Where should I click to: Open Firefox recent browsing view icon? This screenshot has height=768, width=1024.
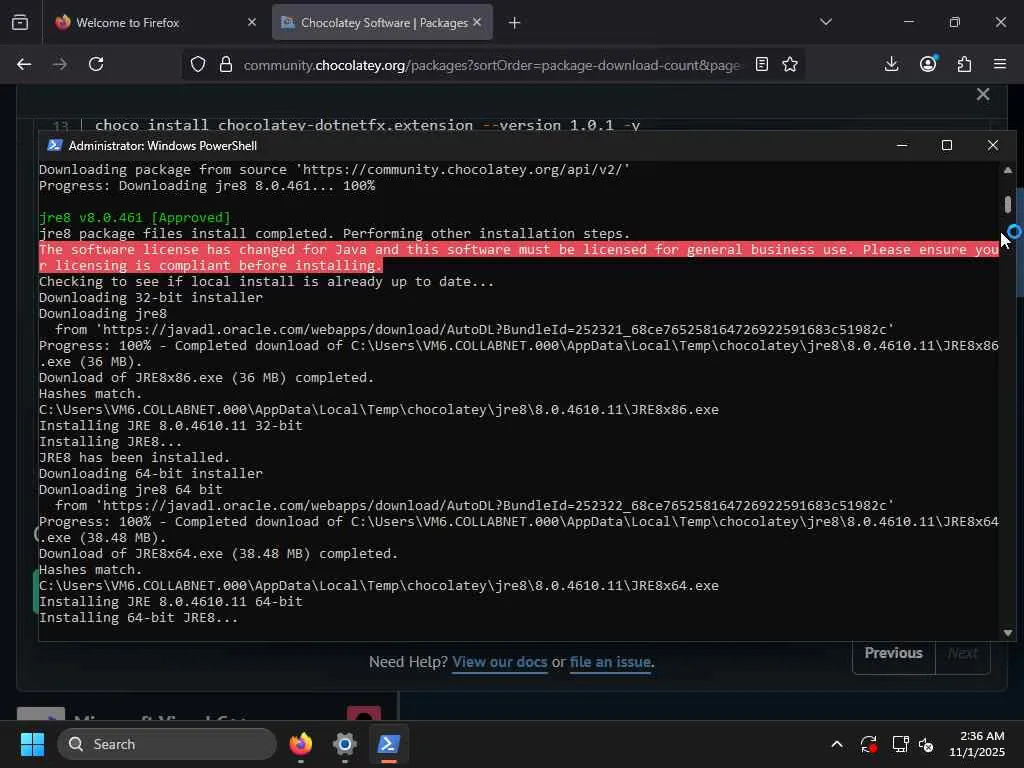(20, 22)
